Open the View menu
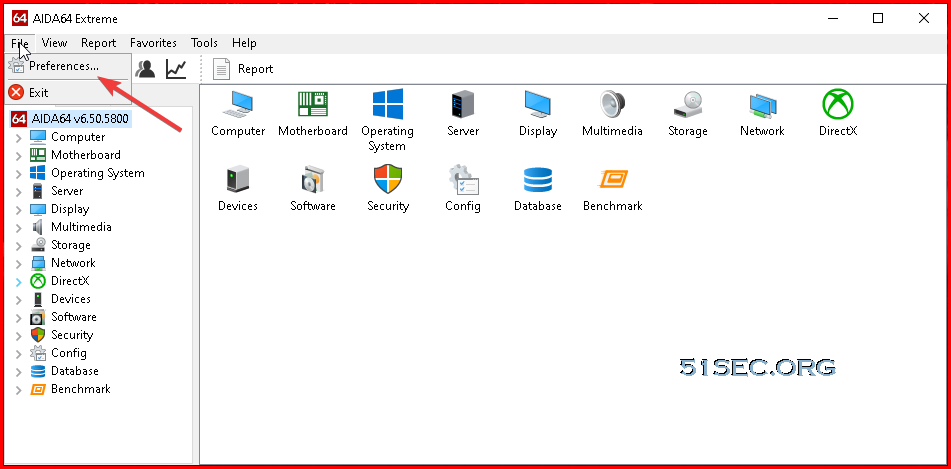Viewport: 951px width, 469px height. [55, 43]
